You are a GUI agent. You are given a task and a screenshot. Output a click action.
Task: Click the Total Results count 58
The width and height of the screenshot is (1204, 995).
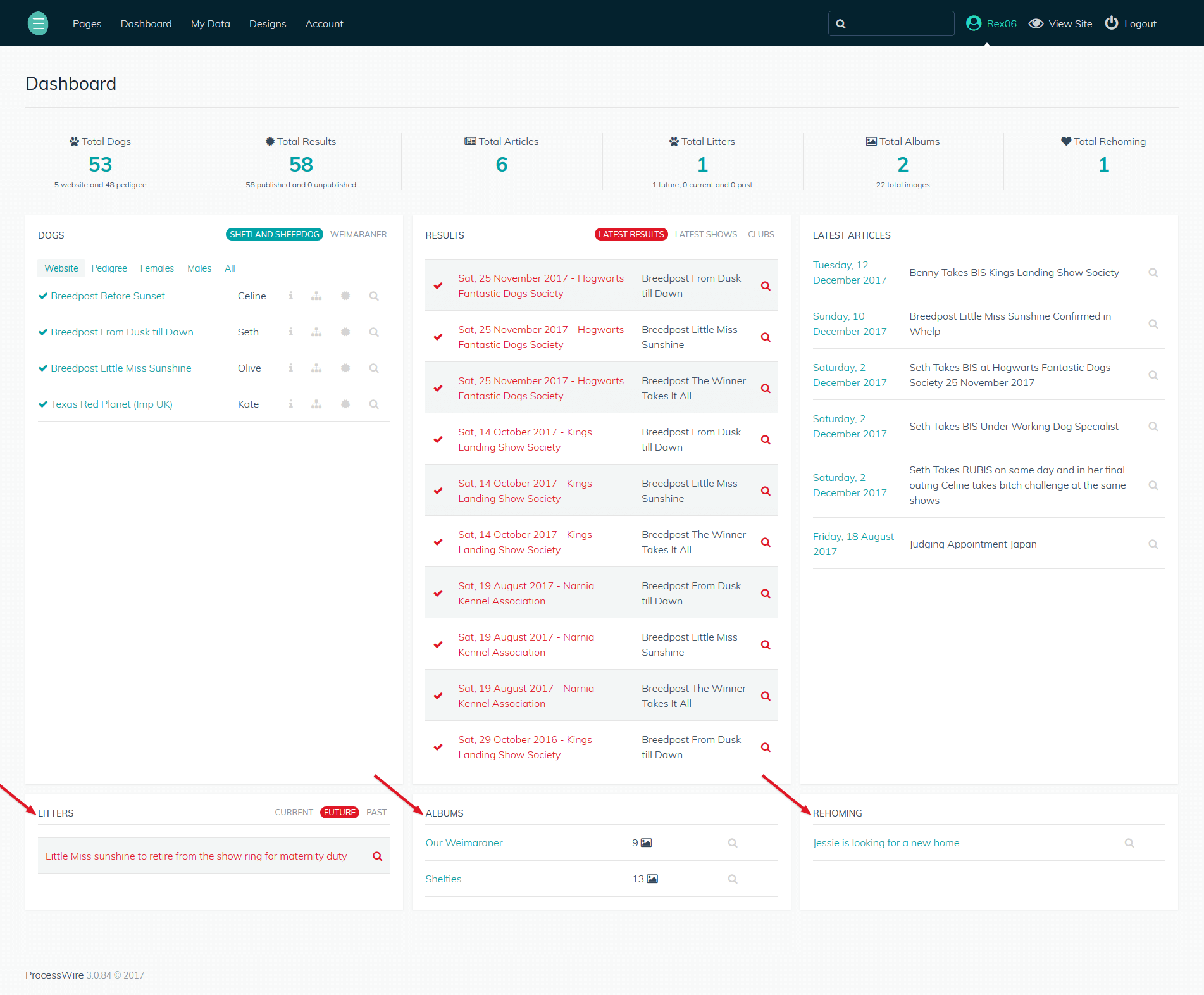pos(301,165)
